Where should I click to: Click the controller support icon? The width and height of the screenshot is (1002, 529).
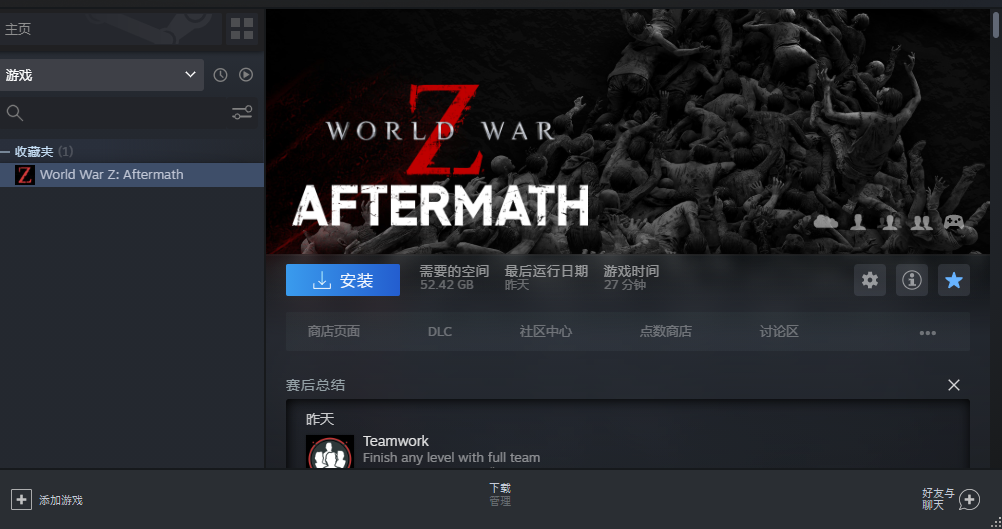pyautogui.click(x=954, y=222)
